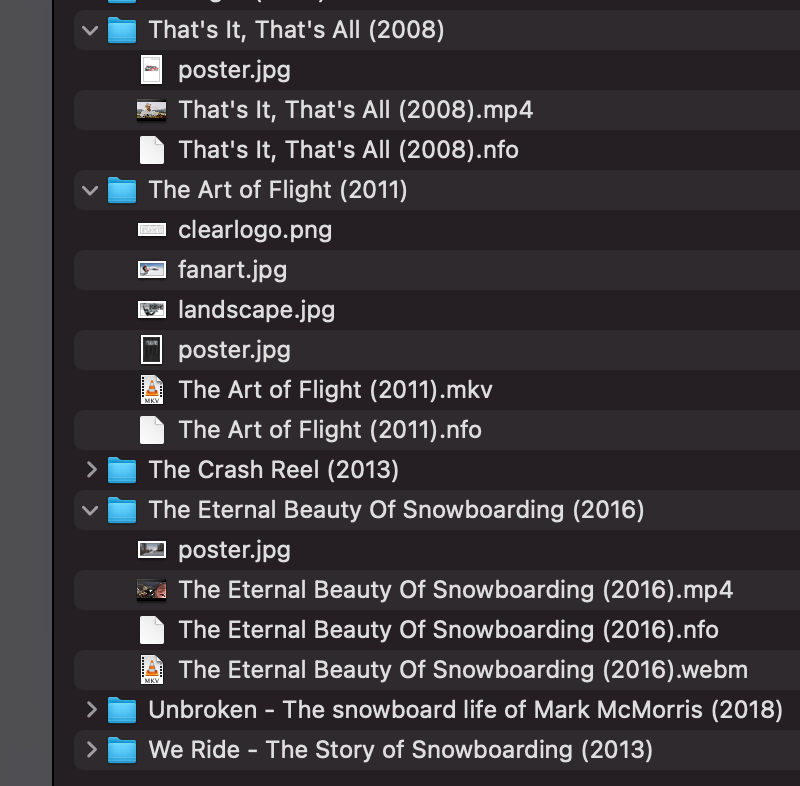Click the blank document icon of The Art of Flight (2011).nfo
This screenshot has height=786, width=800.
[151, 430]
